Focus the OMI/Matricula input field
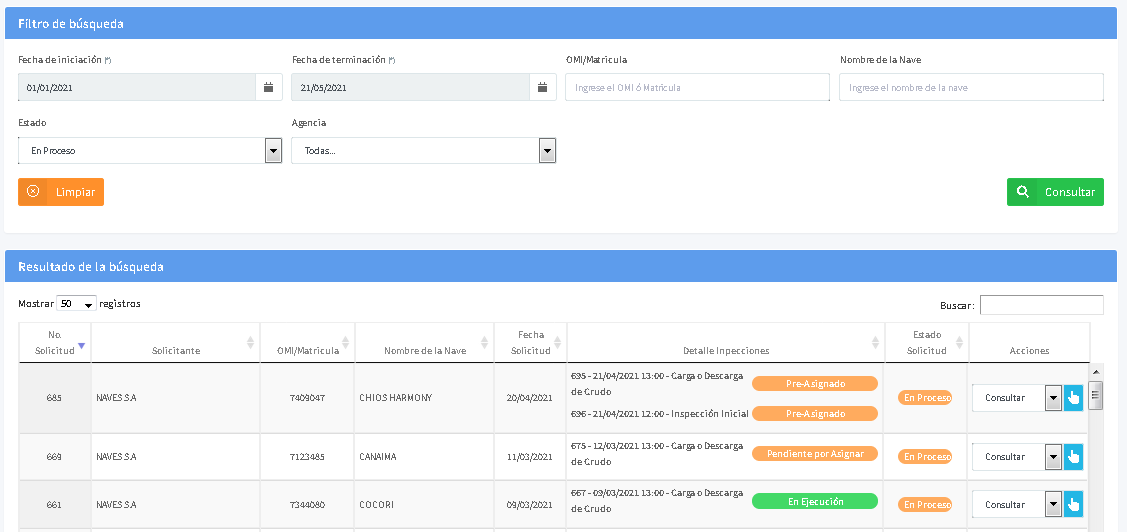Viewport: 1127px width, 532px height. pos(697,88)
